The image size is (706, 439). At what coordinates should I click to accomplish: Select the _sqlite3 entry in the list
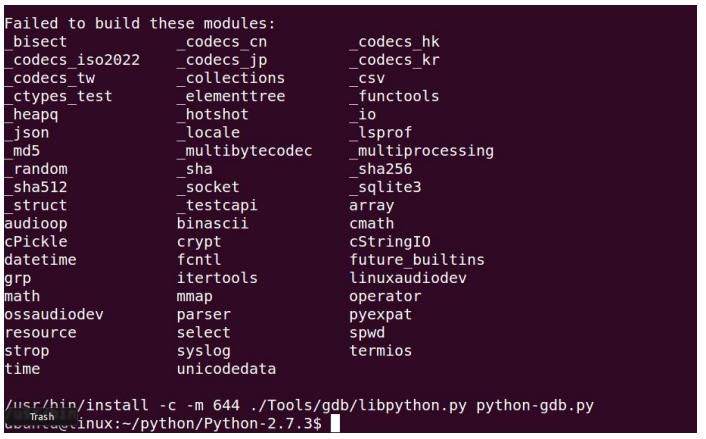[x=385, y=187]
